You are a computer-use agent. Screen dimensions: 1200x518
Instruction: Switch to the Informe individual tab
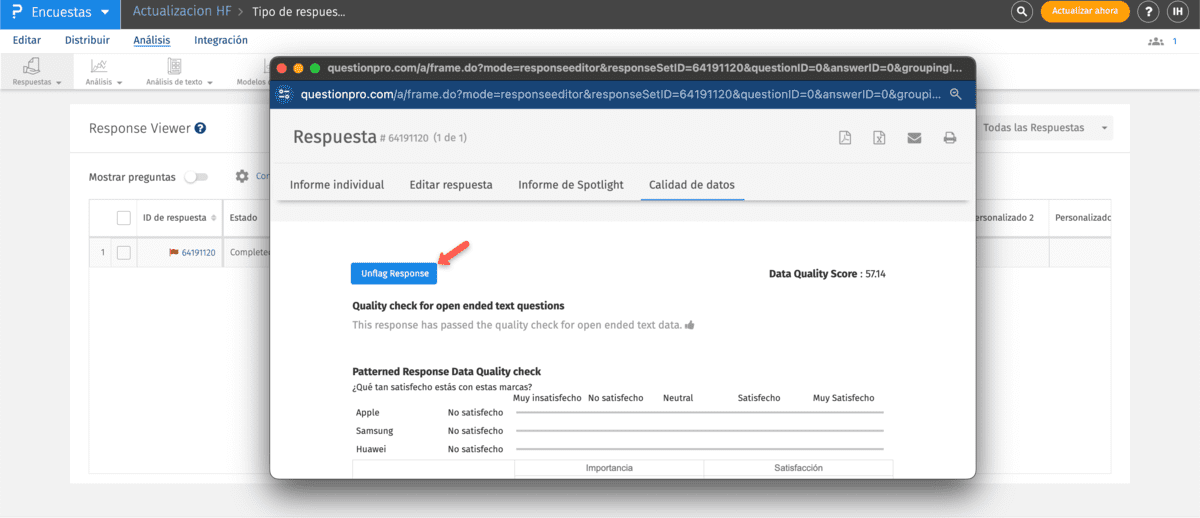(x=337, y=185)
